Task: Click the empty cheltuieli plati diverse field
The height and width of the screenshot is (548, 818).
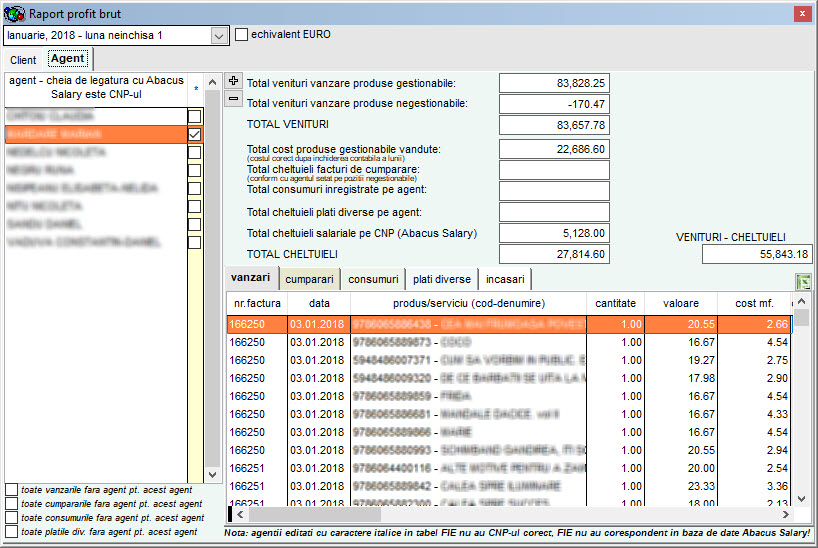Action: [554, 212]
